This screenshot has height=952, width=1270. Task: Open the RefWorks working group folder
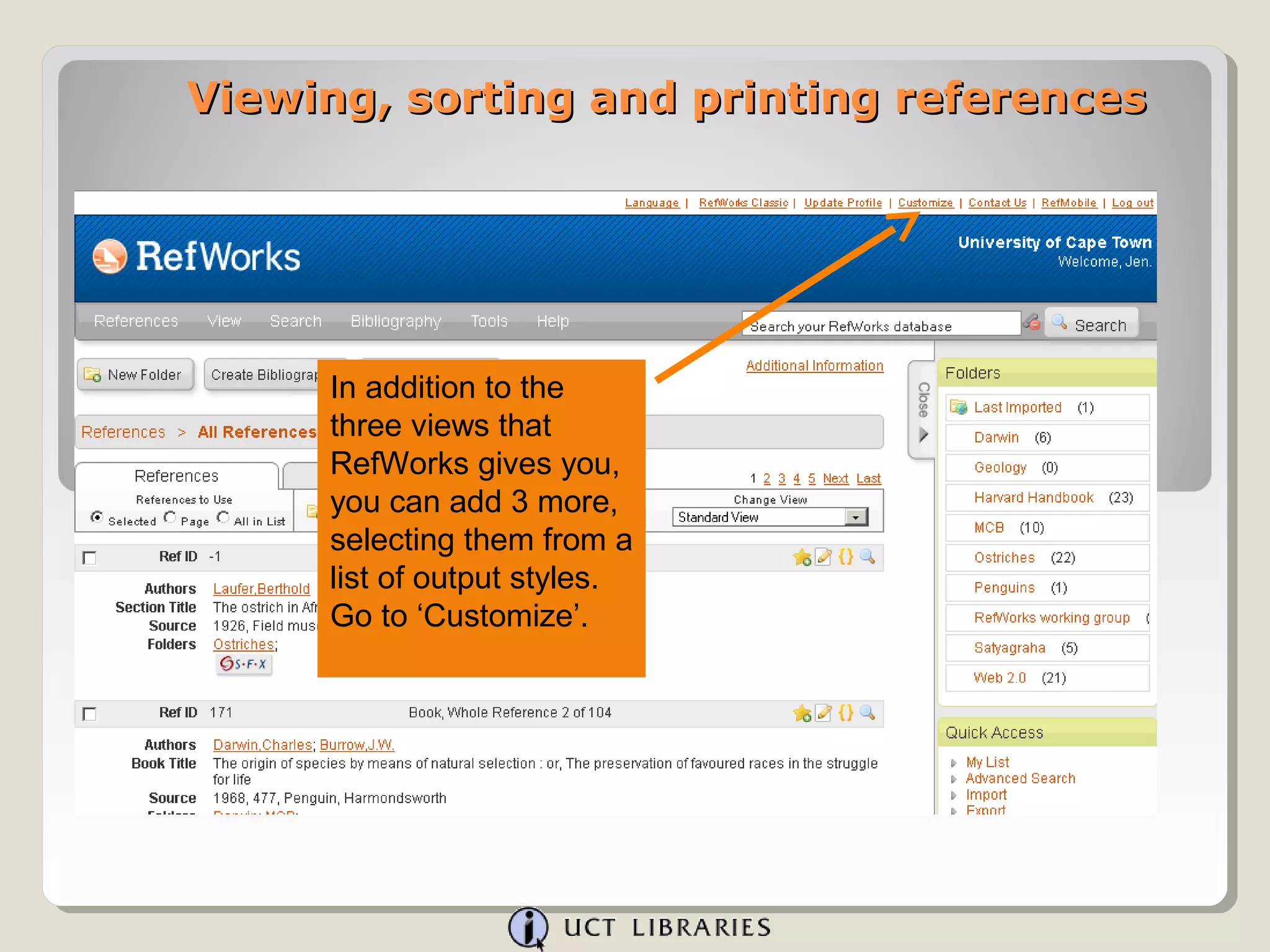point(1052,618)
